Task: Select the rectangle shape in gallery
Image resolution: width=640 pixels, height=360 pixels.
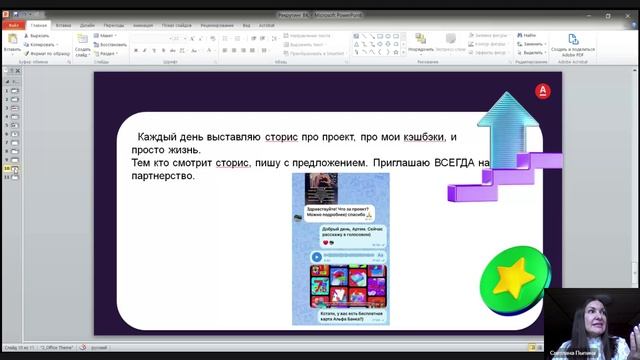Action: tap(380, 36)
